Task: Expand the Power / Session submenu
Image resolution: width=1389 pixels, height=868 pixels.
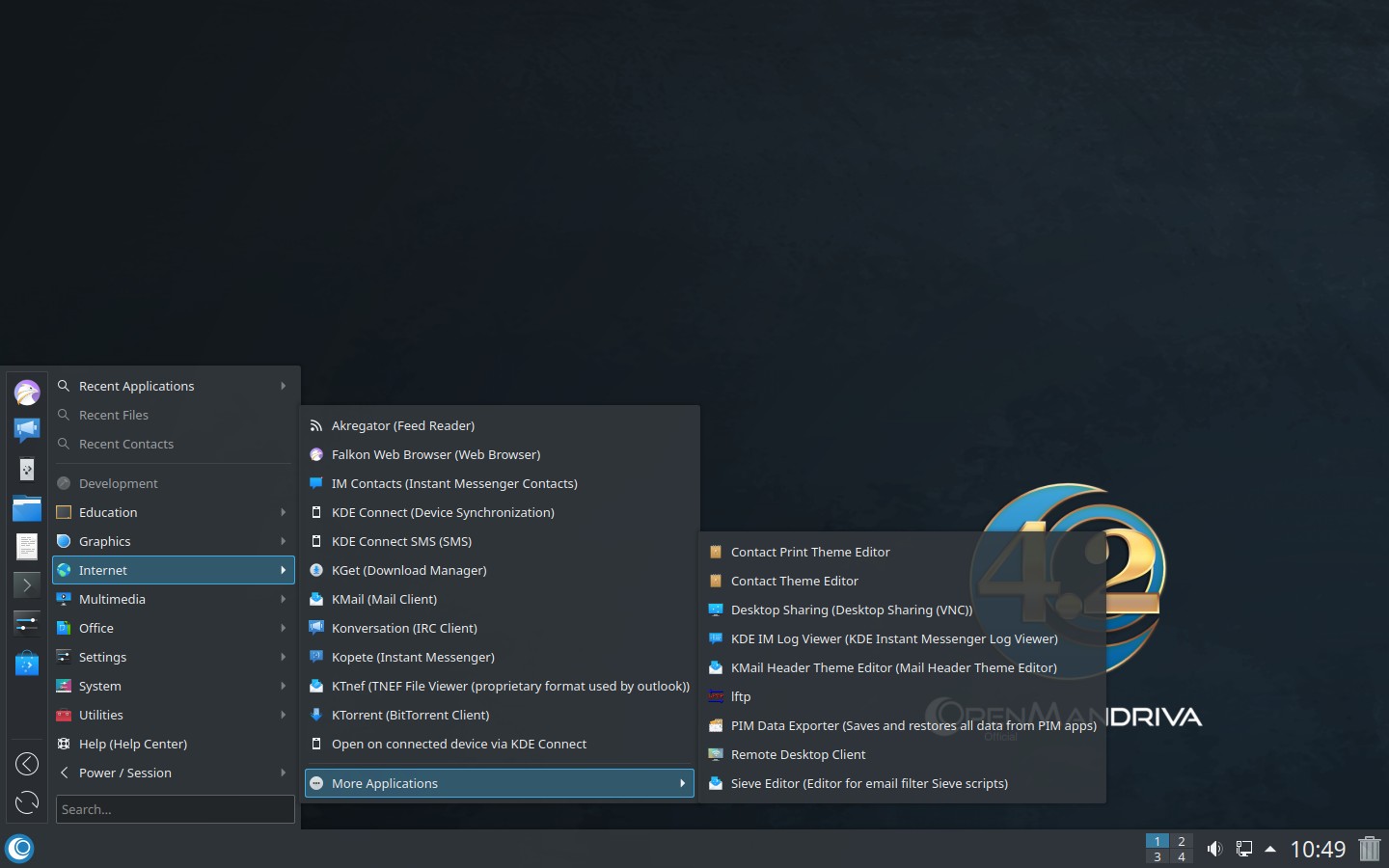Action: (x=174, y=773)
